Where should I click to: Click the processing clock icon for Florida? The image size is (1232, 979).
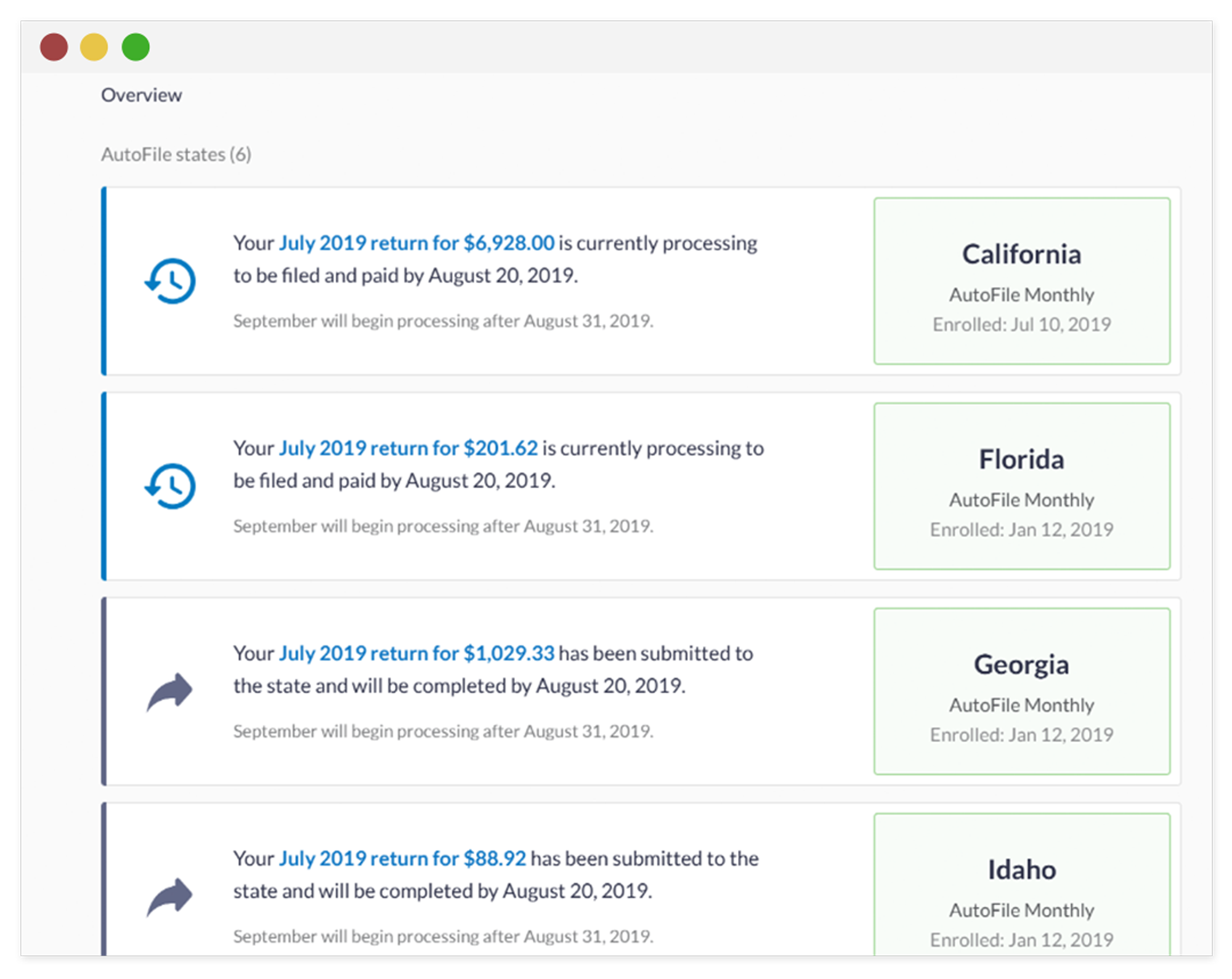(170, 486)
